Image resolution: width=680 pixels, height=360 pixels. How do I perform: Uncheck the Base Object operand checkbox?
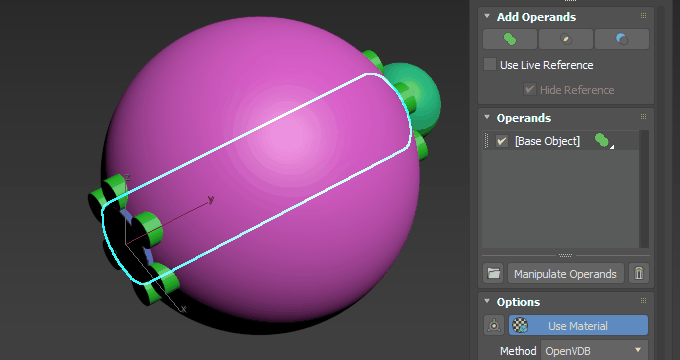502,141
